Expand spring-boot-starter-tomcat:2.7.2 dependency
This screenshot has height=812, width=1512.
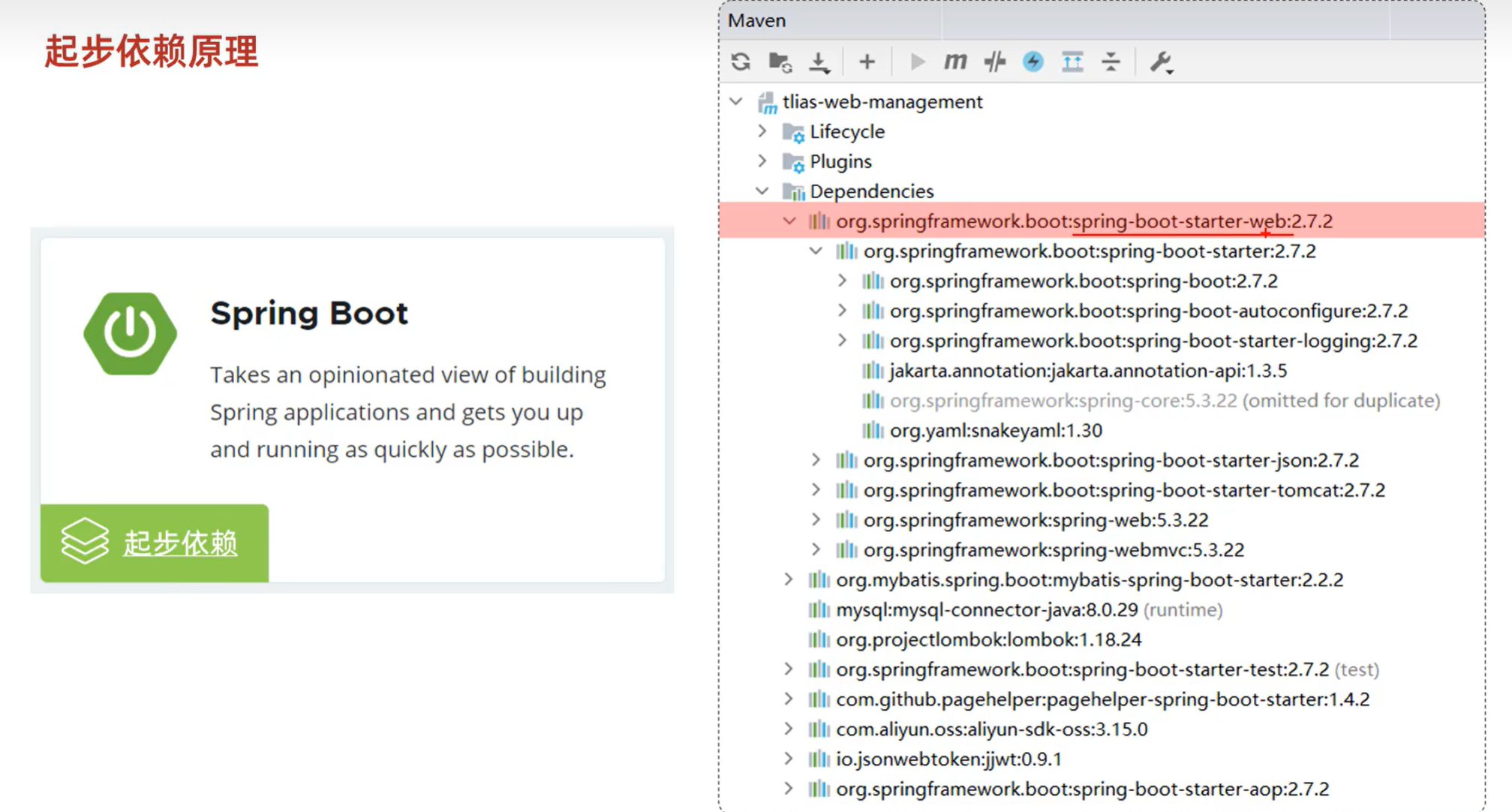(x=816, y=490)
